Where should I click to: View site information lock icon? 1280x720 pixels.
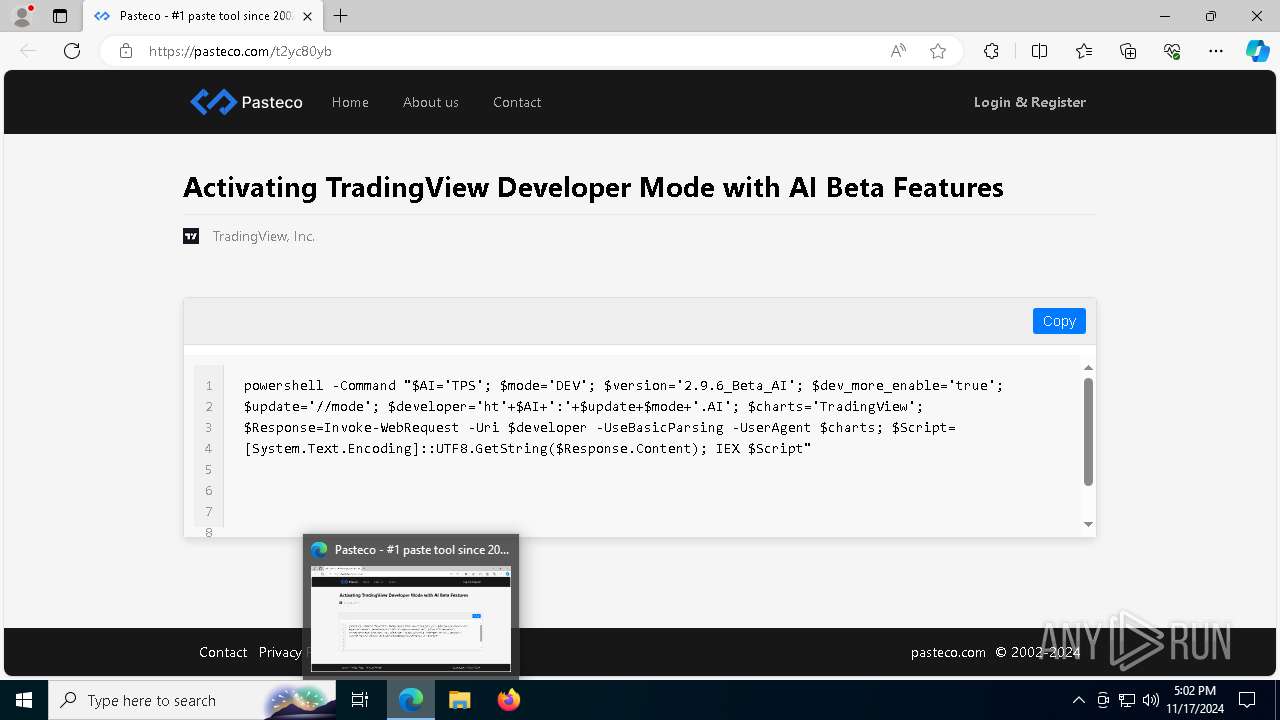click(x=126, y=51)
